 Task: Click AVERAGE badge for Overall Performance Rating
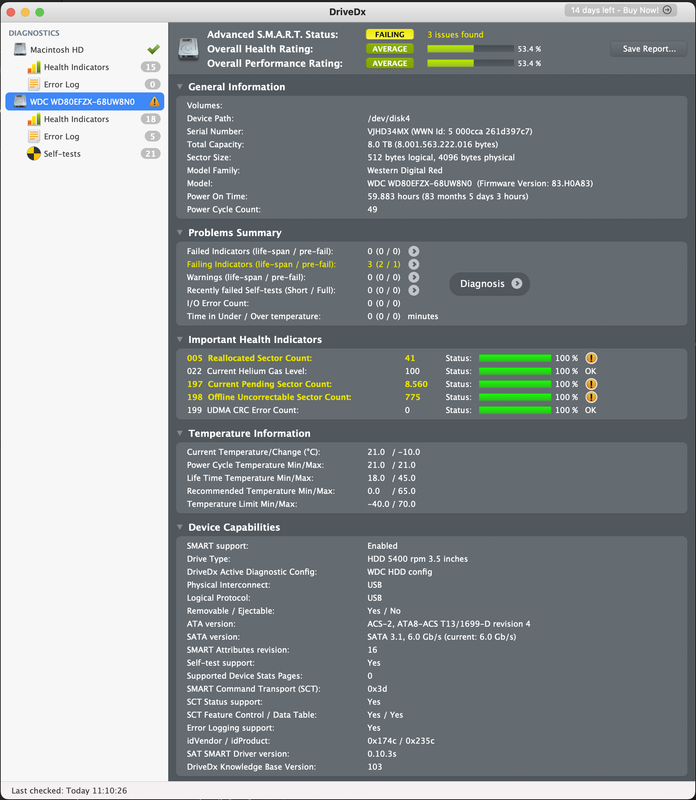[x=389, y=63]
